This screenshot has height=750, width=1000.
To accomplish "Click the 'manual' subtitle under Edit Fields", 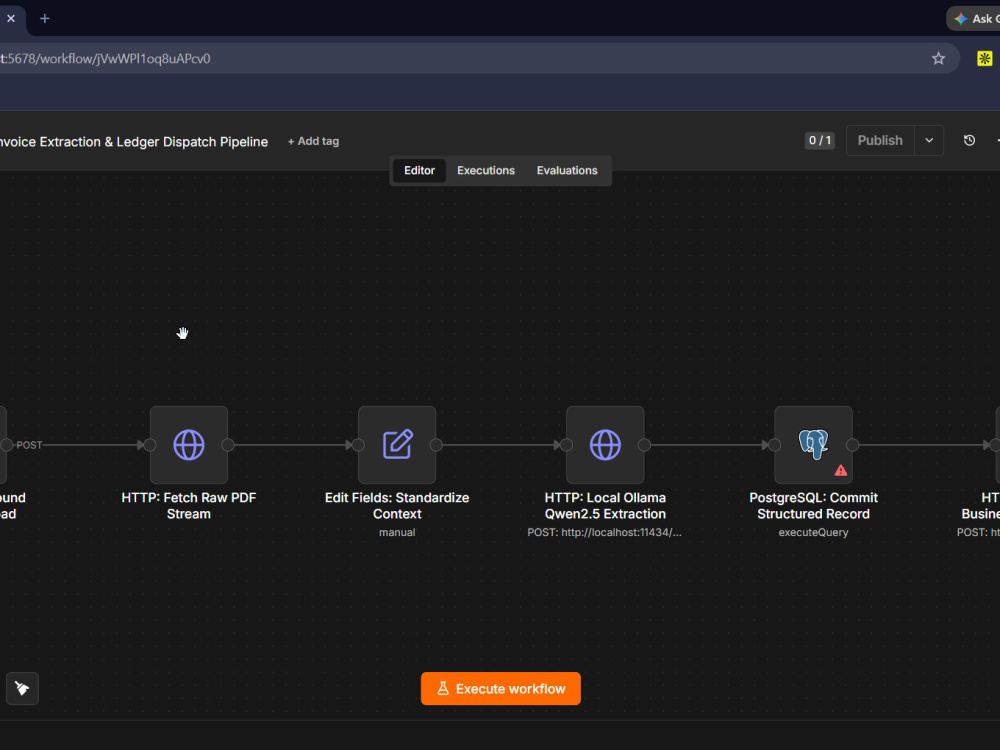I will click(397, 533).
